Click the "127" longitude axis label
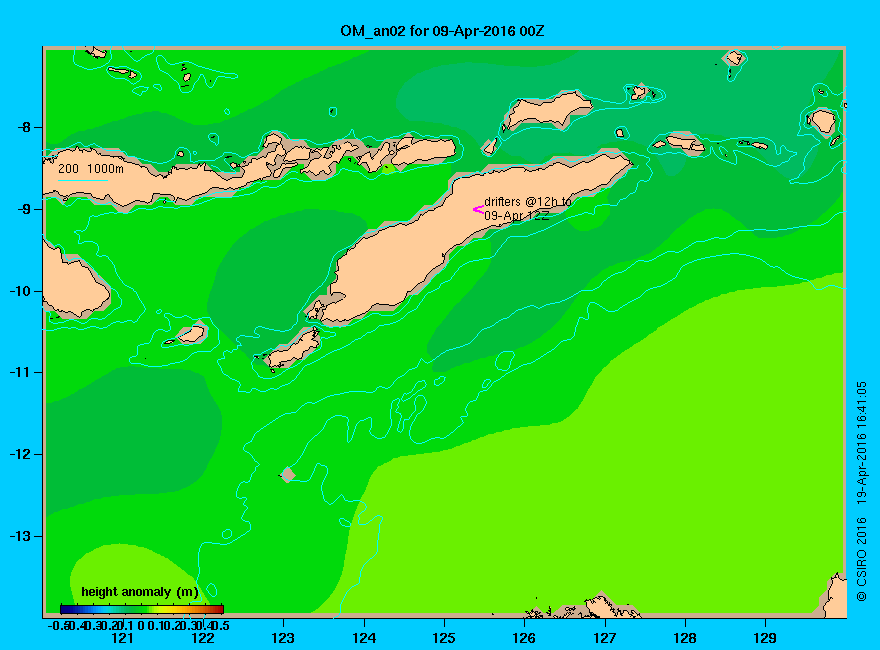The image size is (880, 650). (604, 638)
